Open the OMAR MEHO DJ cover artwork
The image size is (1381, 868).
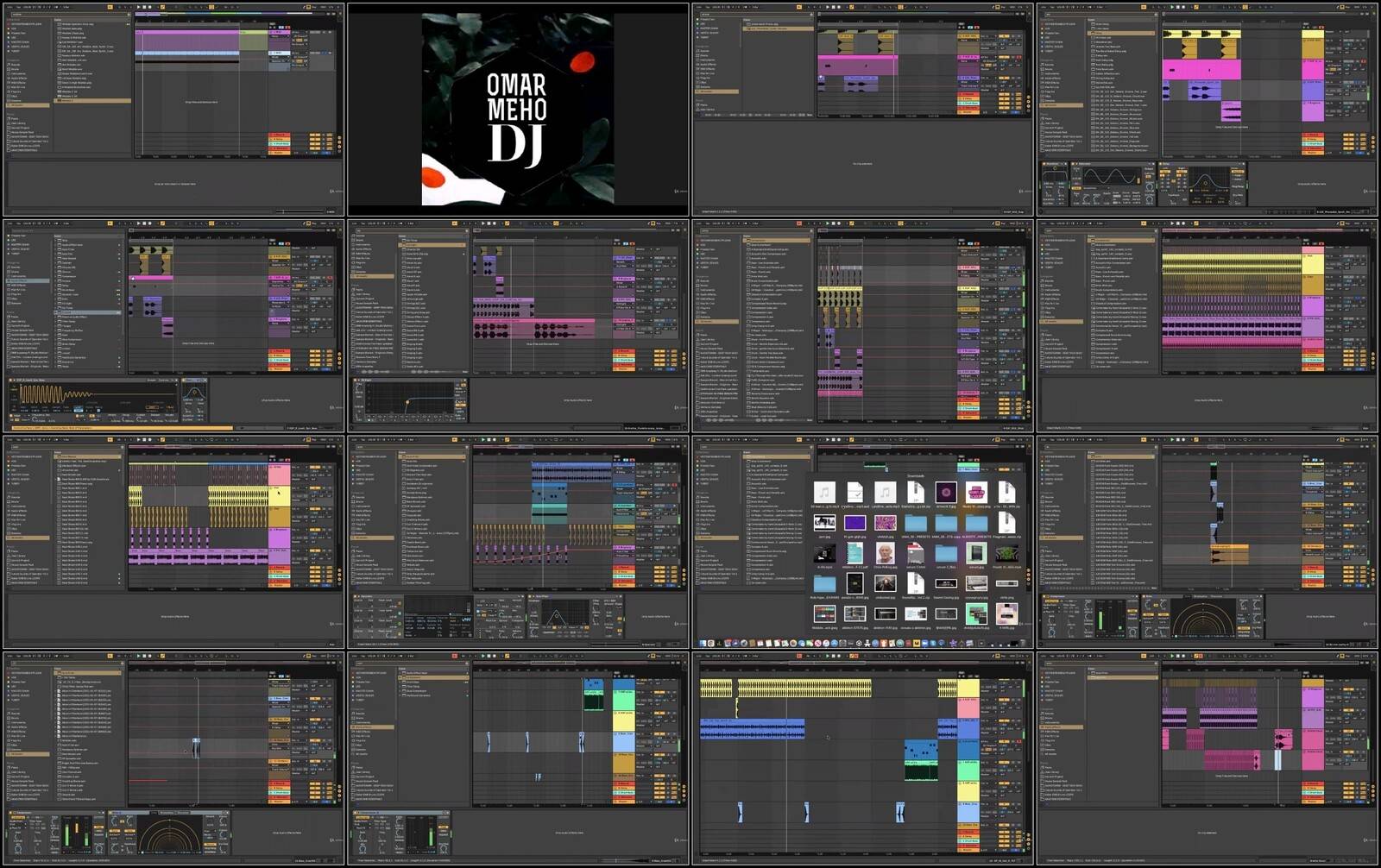(x=518, y=109)
